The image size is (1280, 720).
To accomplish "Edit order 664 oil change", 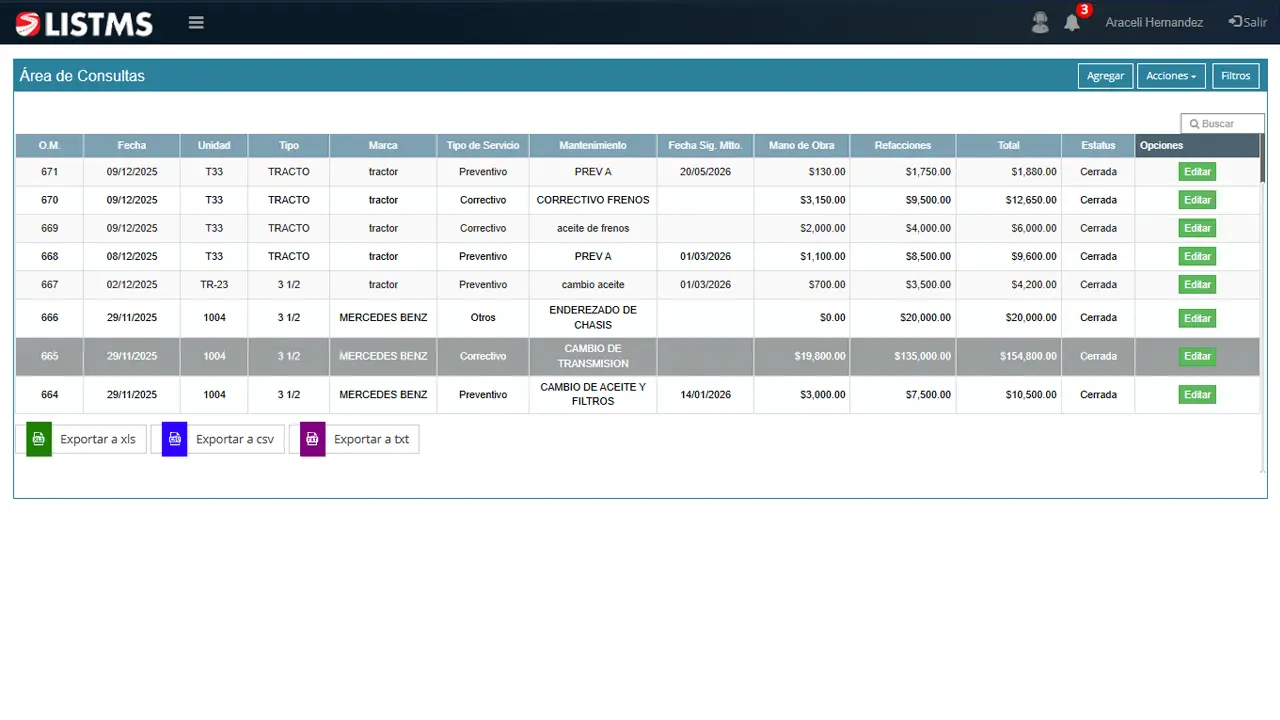I will 1197,395.
